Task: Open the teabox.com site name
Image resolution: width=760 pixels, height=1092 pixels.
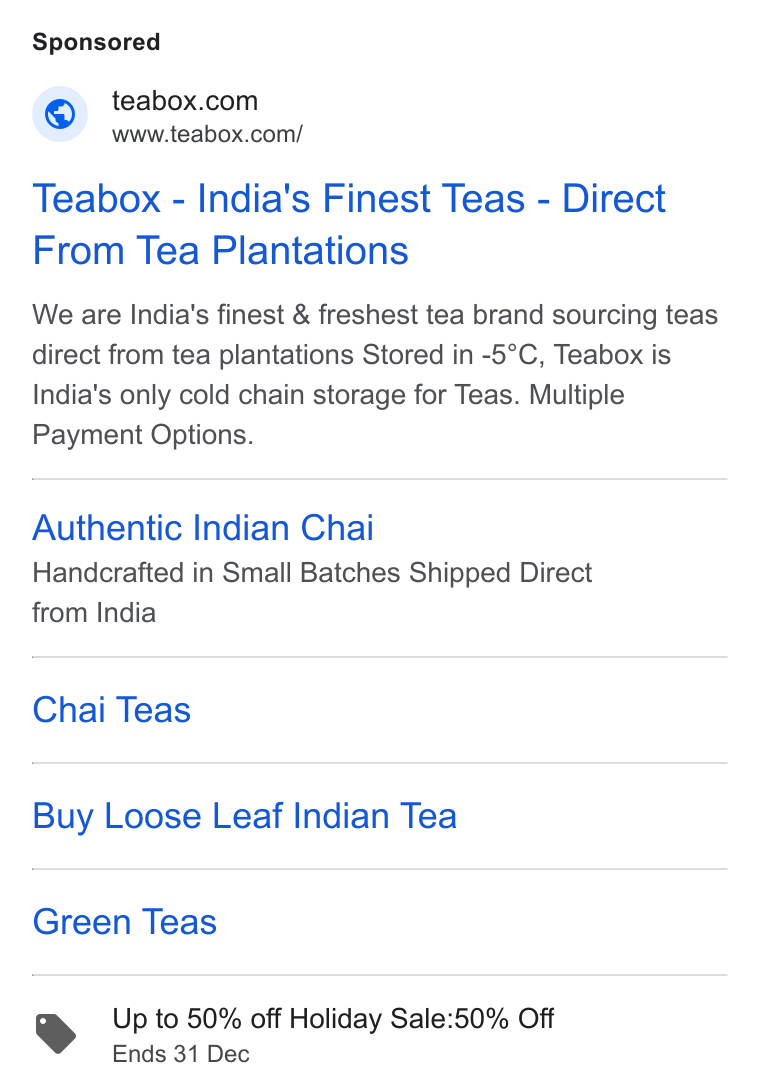Action: 185,101
